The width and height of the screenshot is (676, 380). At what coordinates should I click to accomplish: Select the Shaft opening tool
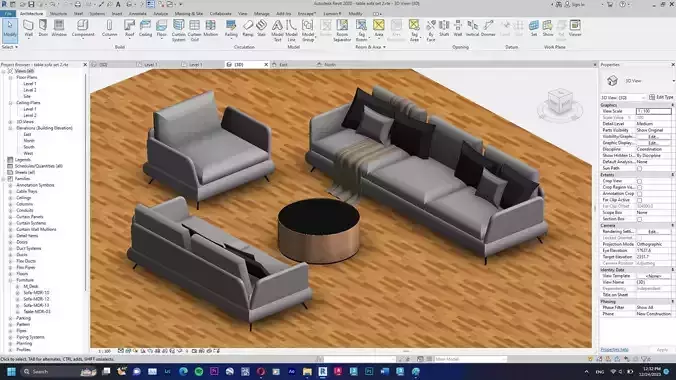tap(444, 28)
